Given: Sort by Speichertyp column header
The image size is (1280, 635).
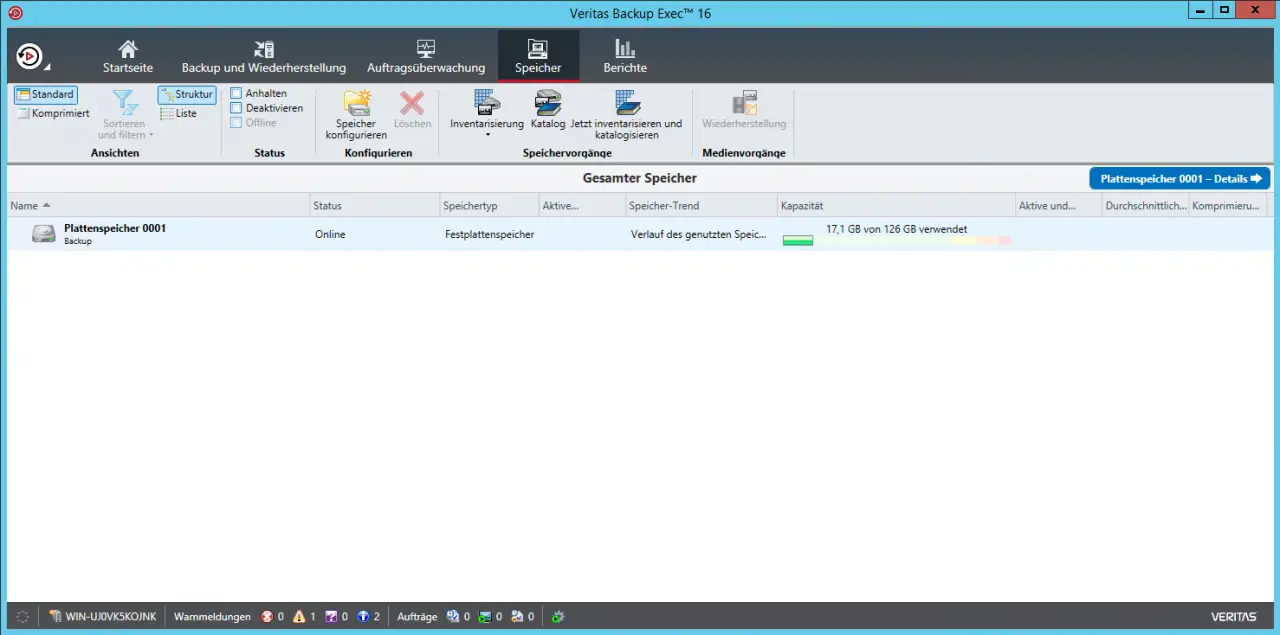Looking at the screenshot, I should 488,206.
